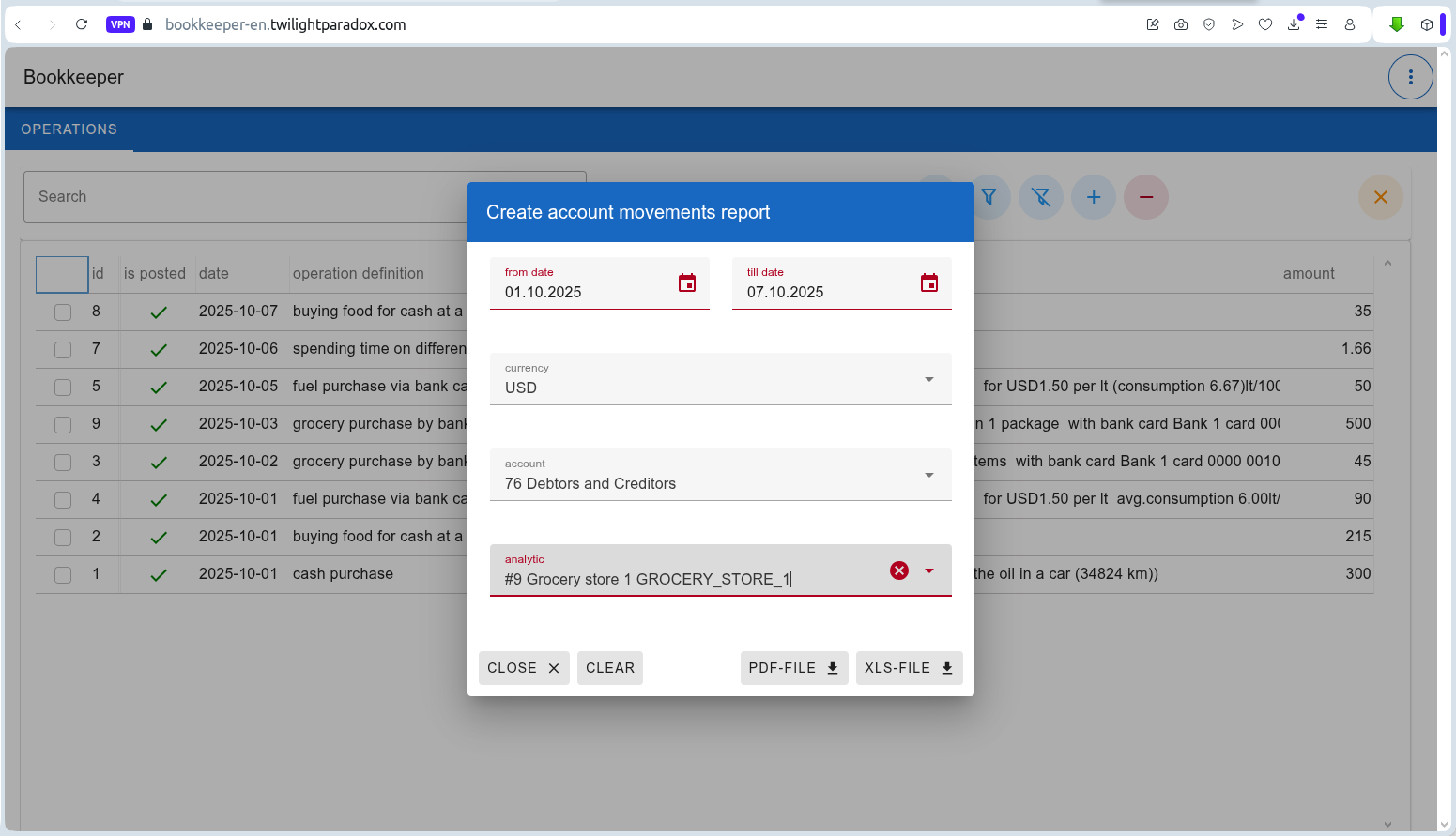
Task: Click the filter funnel icon
Action: click(x=989, y=197)
